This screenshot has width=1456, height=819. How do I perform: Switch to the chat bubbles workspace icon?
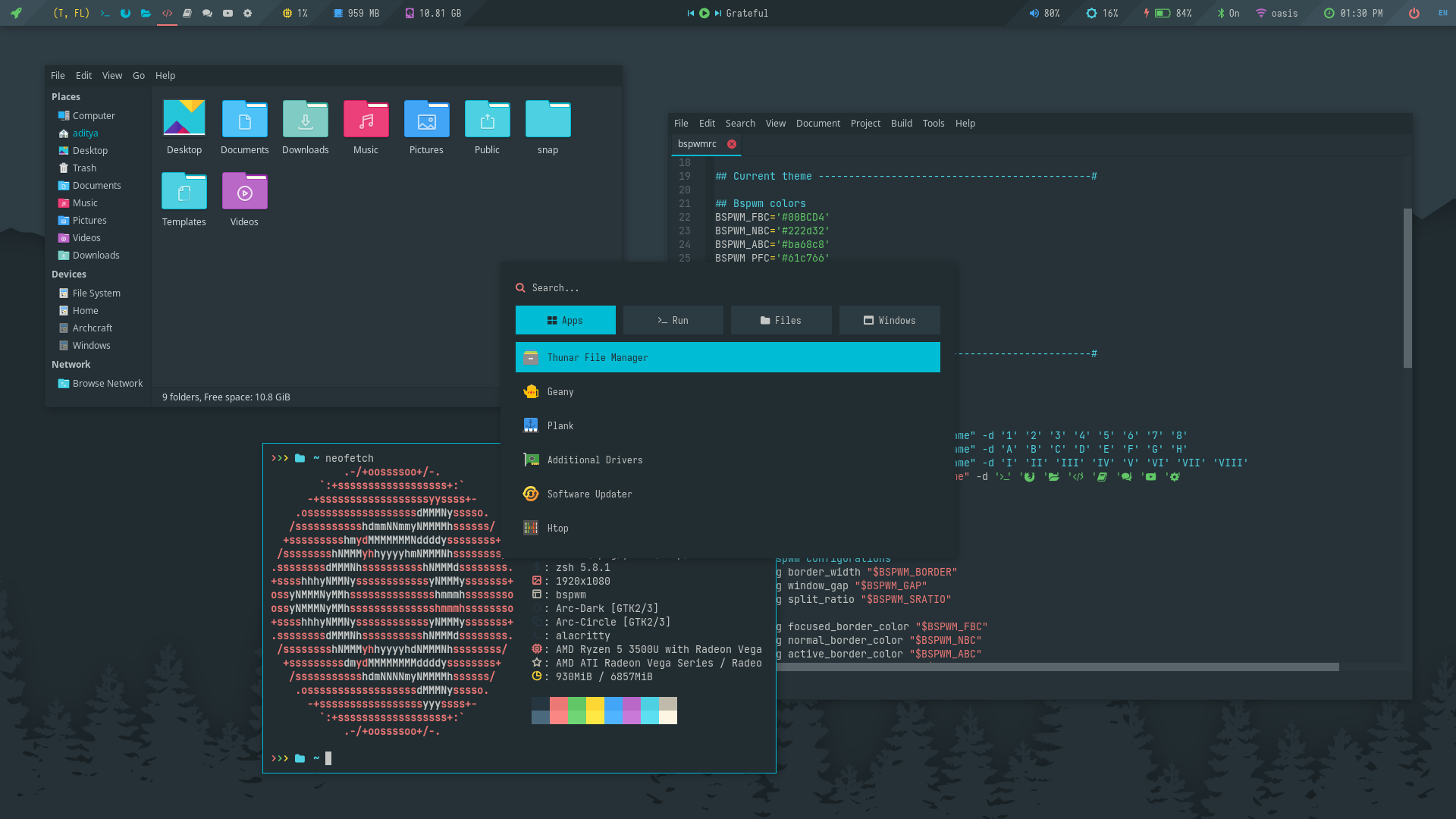pyautogui.click(x=207, y=13)
